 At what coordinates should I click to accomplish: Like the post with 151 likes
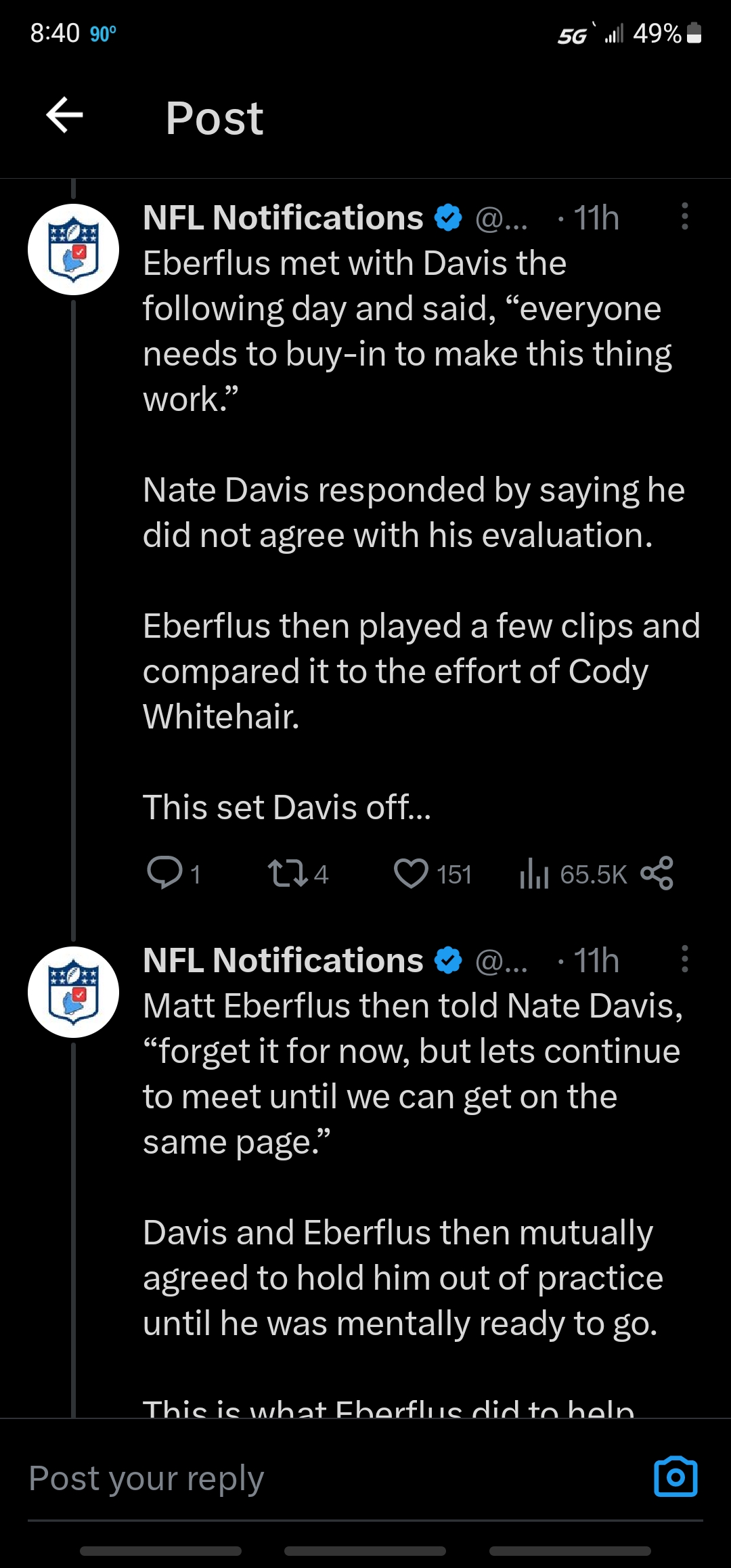[411, 873]
